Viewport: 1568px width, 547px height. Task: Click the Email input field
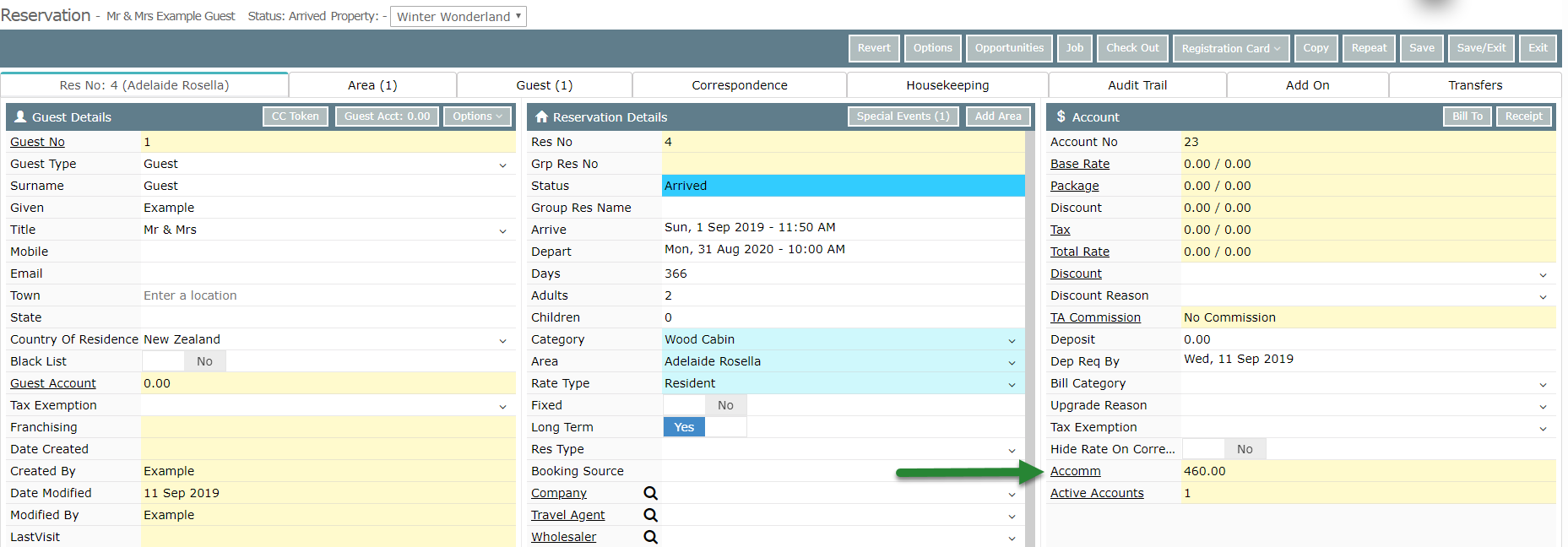[328, 273]
